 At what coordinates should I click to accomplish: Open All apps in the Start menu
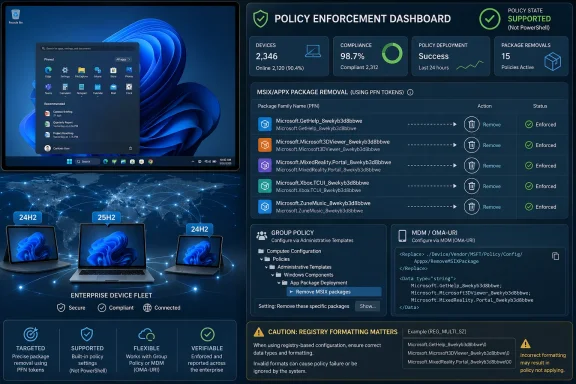123,59
